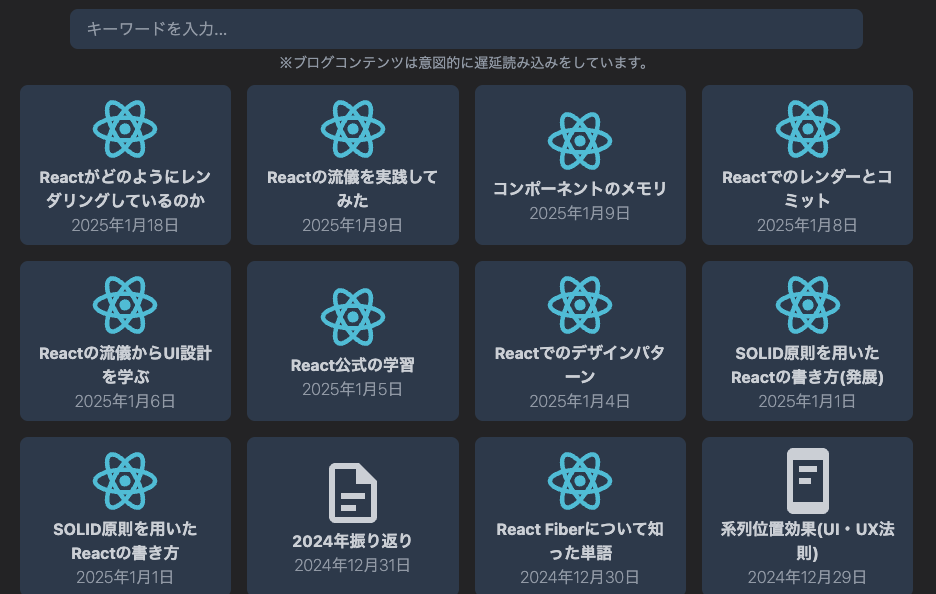Click the book icon on '系列位置効果' card
Image resolution: width=936 pixels, height=594 pixels.
point(807,481)
